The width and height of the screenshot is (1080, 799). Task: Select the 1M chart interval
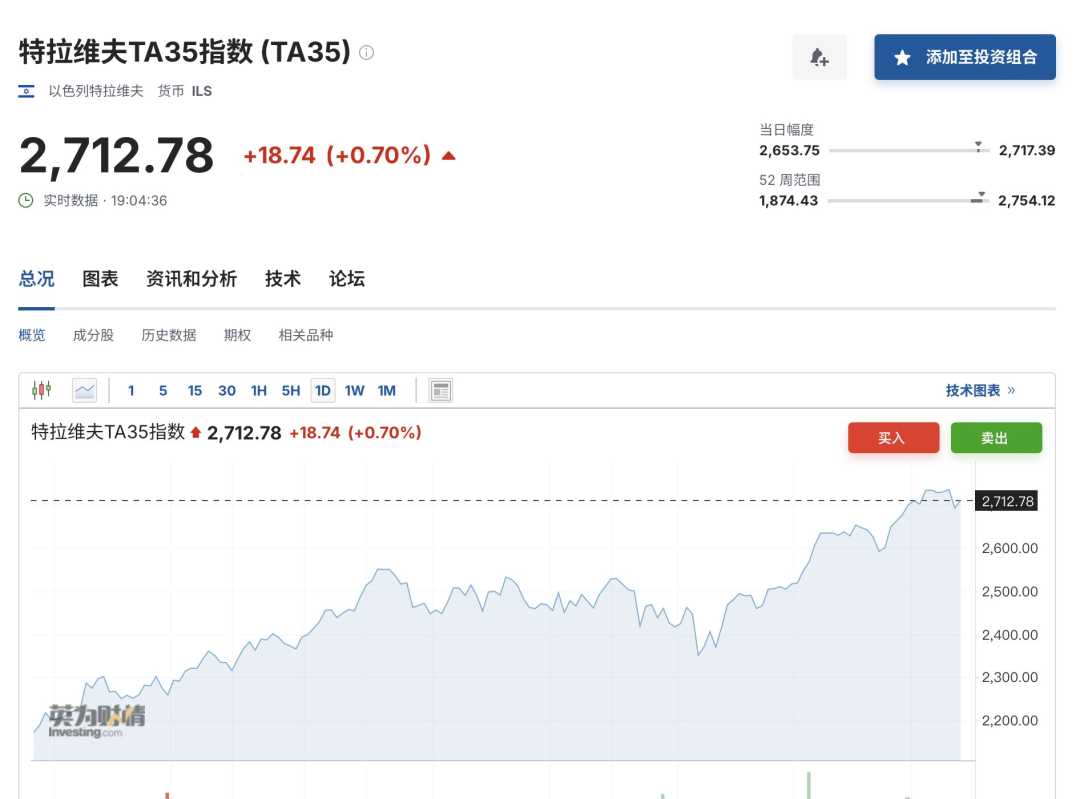pos(387,390)
